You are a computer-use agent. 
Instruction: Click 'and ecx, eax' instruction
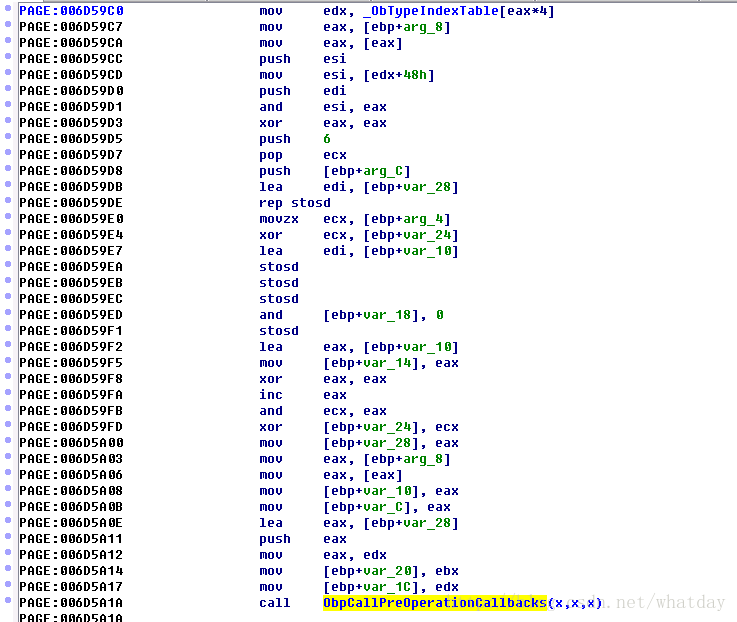click(323, 411)
